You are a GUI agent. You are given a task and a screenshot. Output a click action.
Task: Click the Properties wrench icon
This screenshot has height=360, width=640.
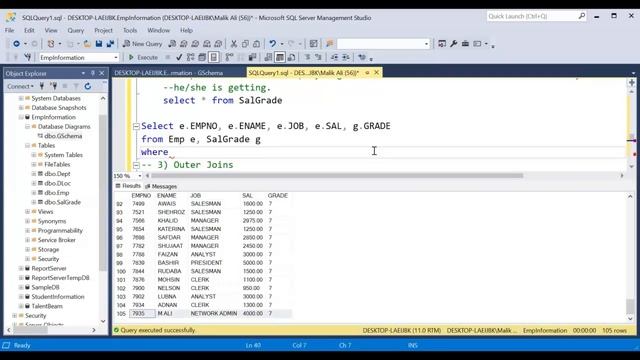[453, 44]
